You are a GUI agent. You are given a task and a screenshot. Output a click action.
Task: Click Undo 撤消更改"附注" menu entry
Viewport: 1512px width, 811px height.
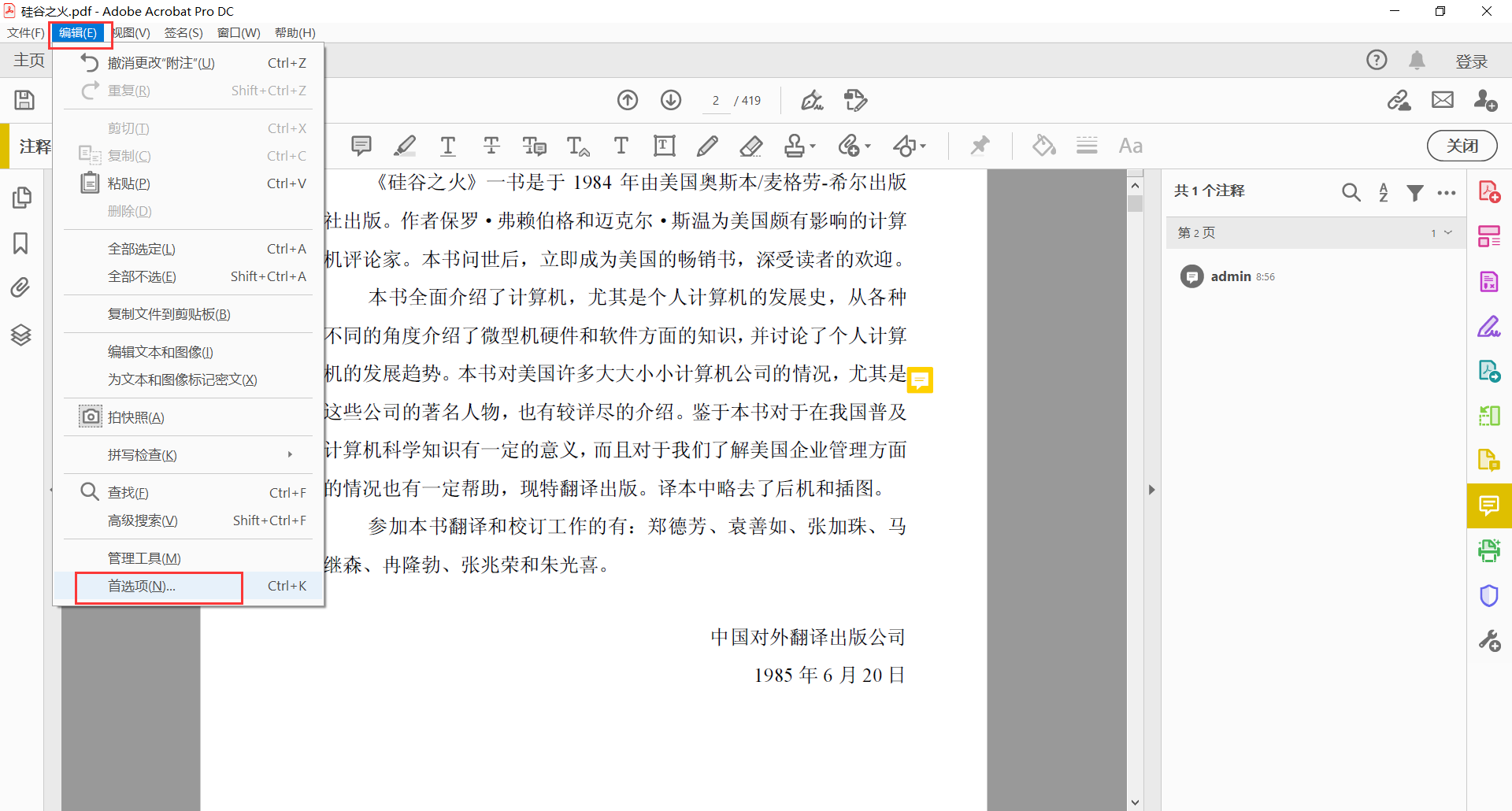(x=189, y=63)
